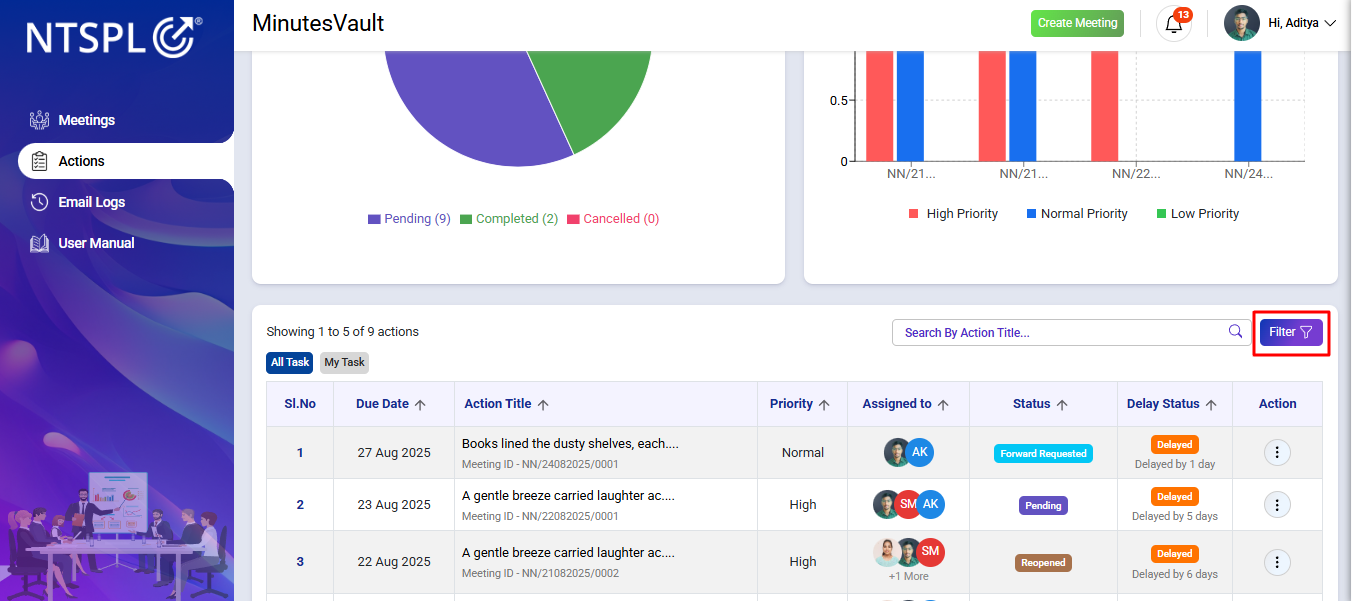
Task: Click the Pending status badge in row 2
Action: pyautogui.click(x=1043, y=505)
